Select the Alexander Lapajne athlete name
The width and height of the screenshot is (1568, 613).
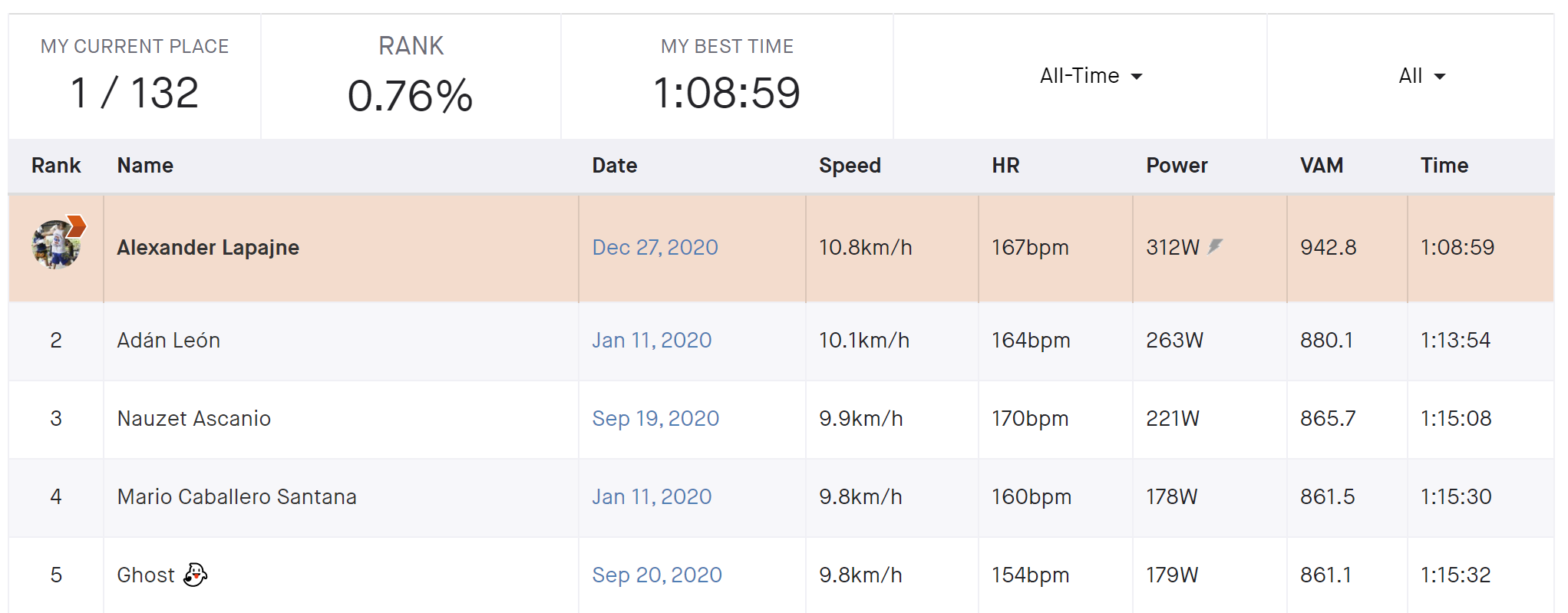pyautogui.click(x=208, y=247)
